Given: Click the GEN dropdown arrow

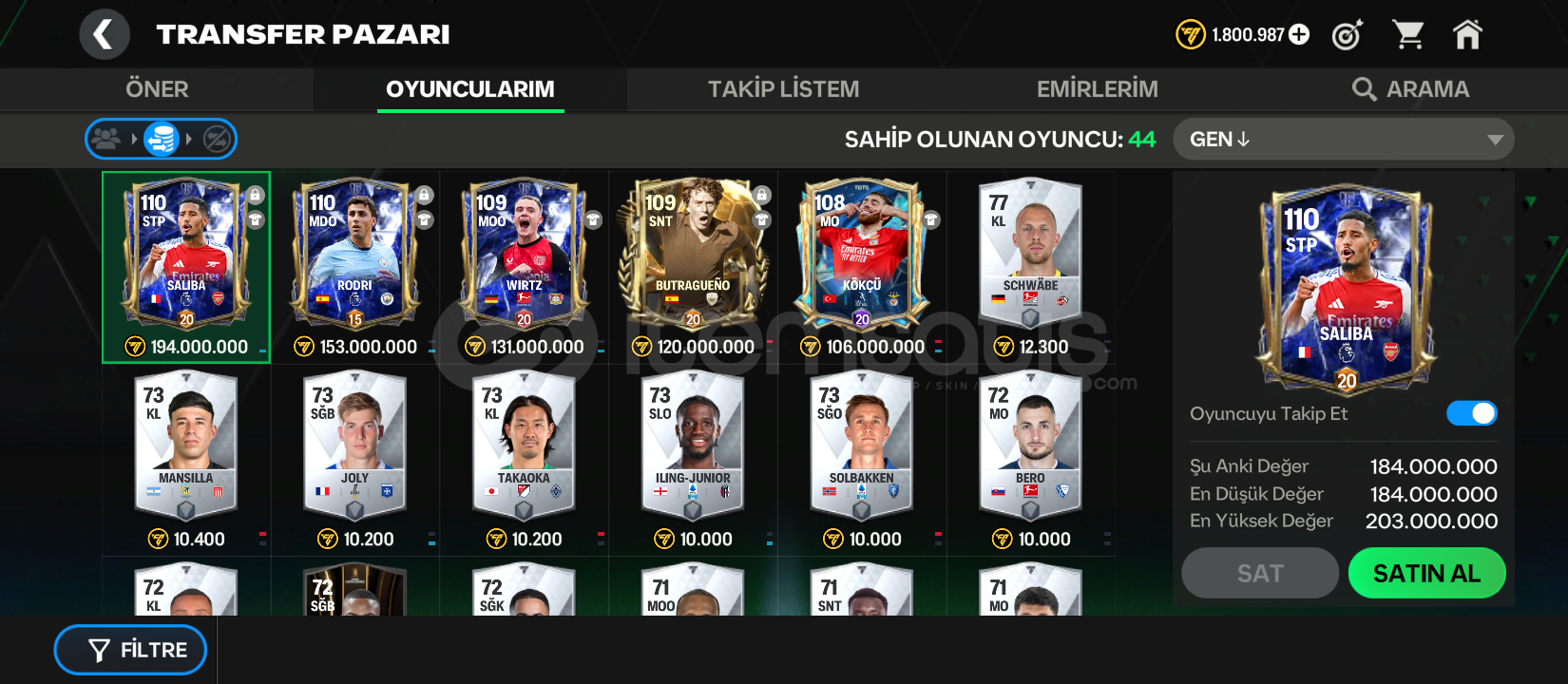Looking at the screenshot, I should [x=1495, y=140].
